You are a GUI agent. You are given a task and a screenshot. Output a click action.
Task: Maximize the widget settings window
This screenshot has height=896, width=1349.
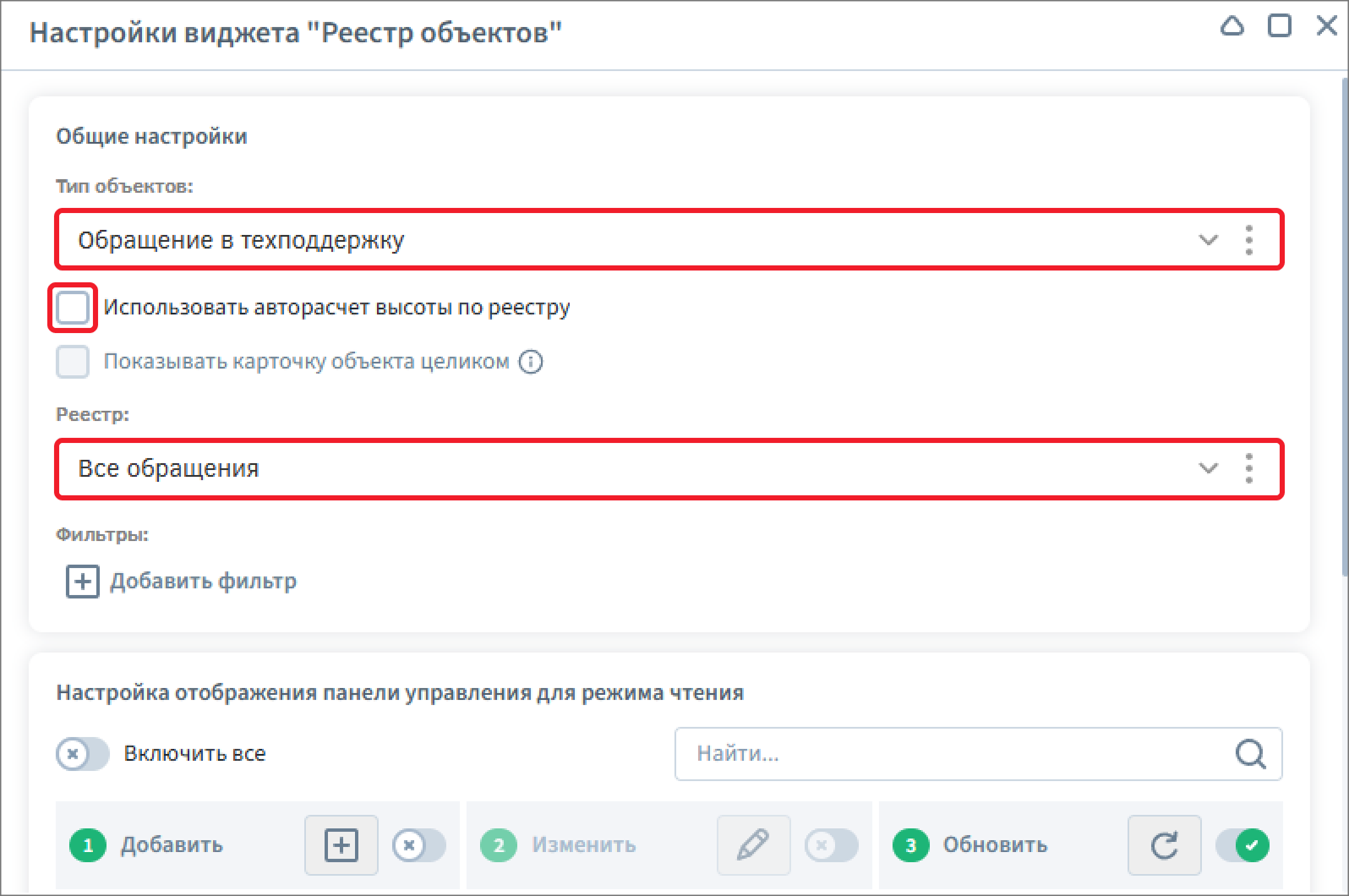(x=1280, y=26)
